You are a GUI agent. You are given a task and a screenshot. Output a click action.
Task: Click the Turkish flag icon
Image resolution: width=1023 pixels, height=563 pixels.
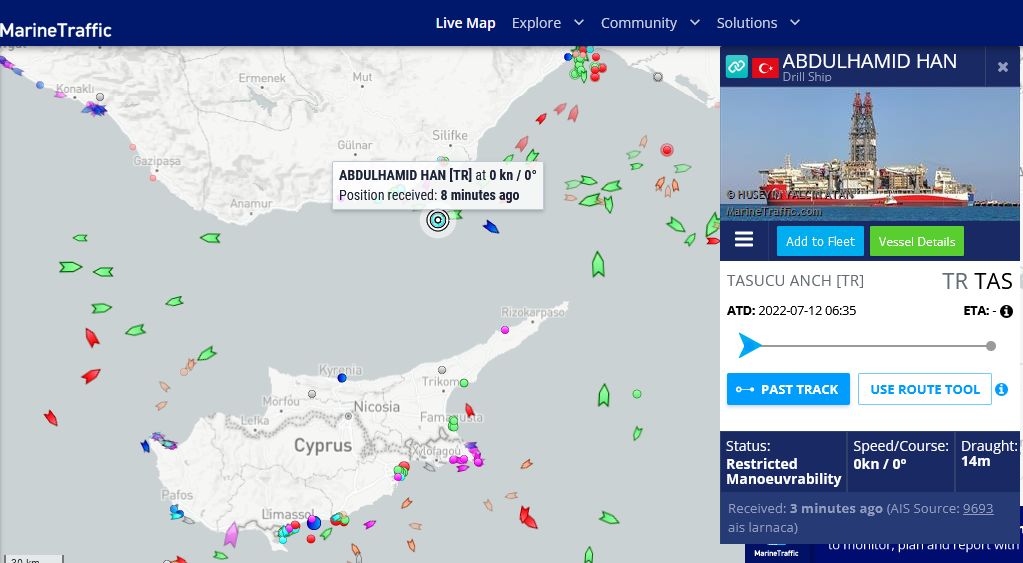(x=765, y=68)
